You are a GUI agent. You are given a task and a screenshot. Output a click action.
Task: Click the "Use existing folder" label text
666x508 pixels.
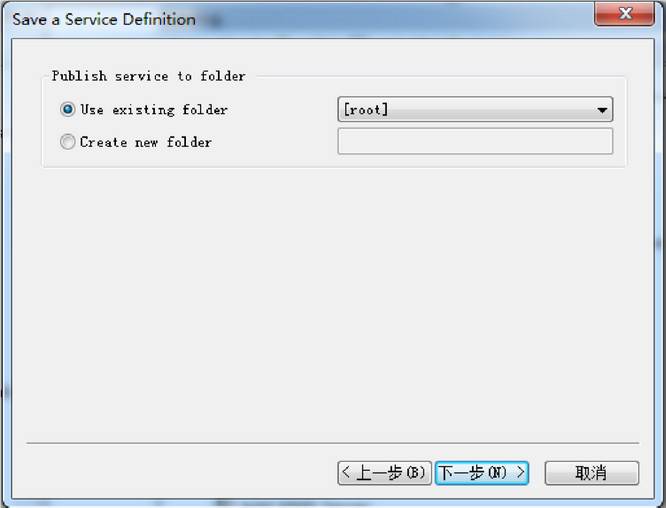154,110
